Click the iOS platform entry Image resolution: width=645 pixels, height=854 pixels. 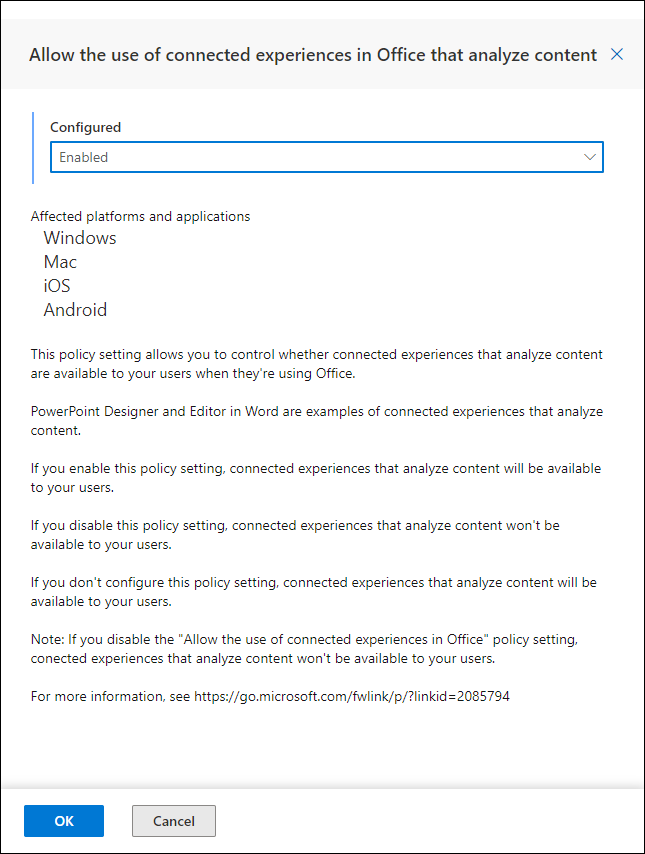pos(57,286)
